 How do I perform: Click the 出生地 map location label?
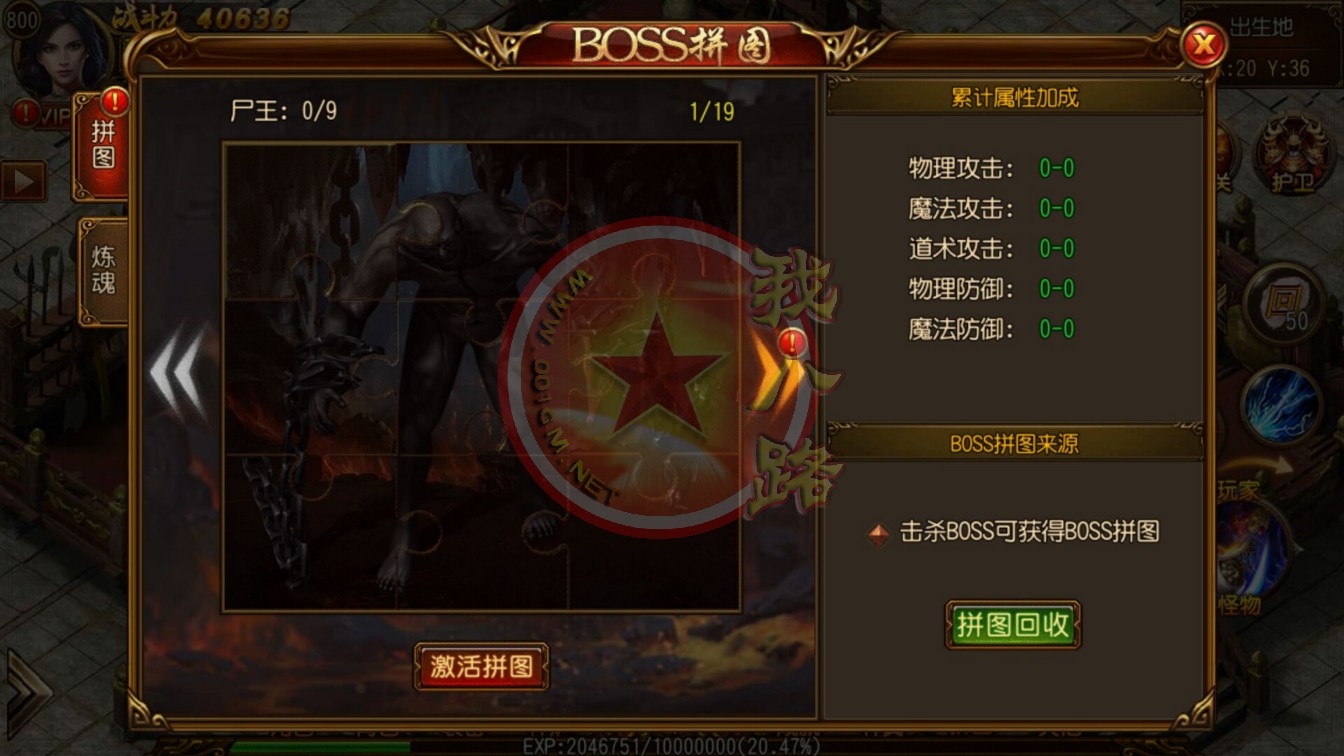(1260, 28)
